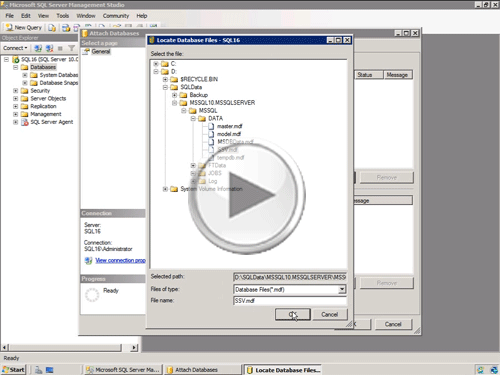Select the model.mdf file
This screenshot has height=375, width=500.
(229, 134)
